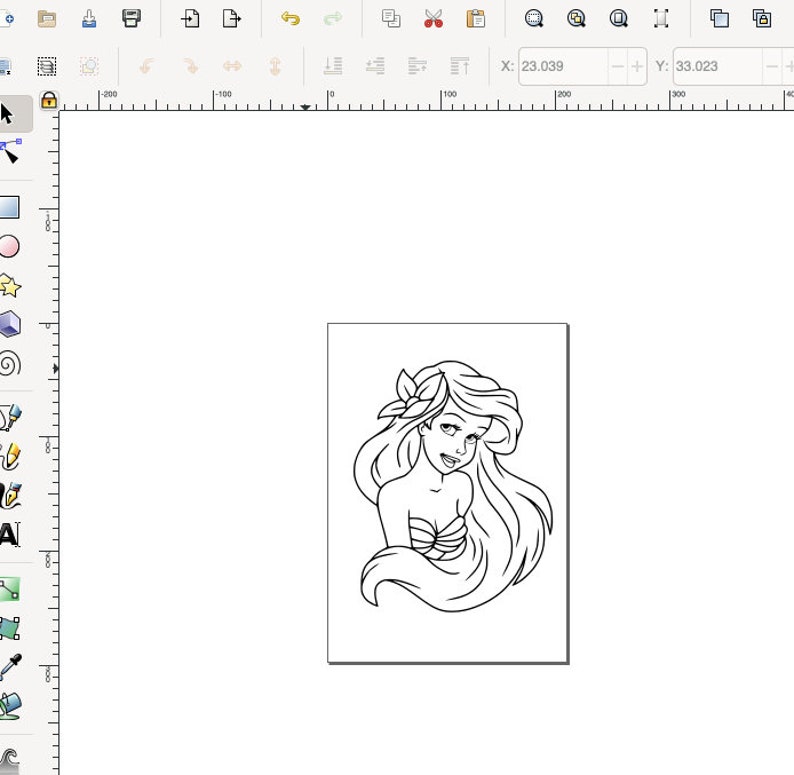794x775 pixels.
Task: Rotate selection clockwise icon
Action: 190,66
